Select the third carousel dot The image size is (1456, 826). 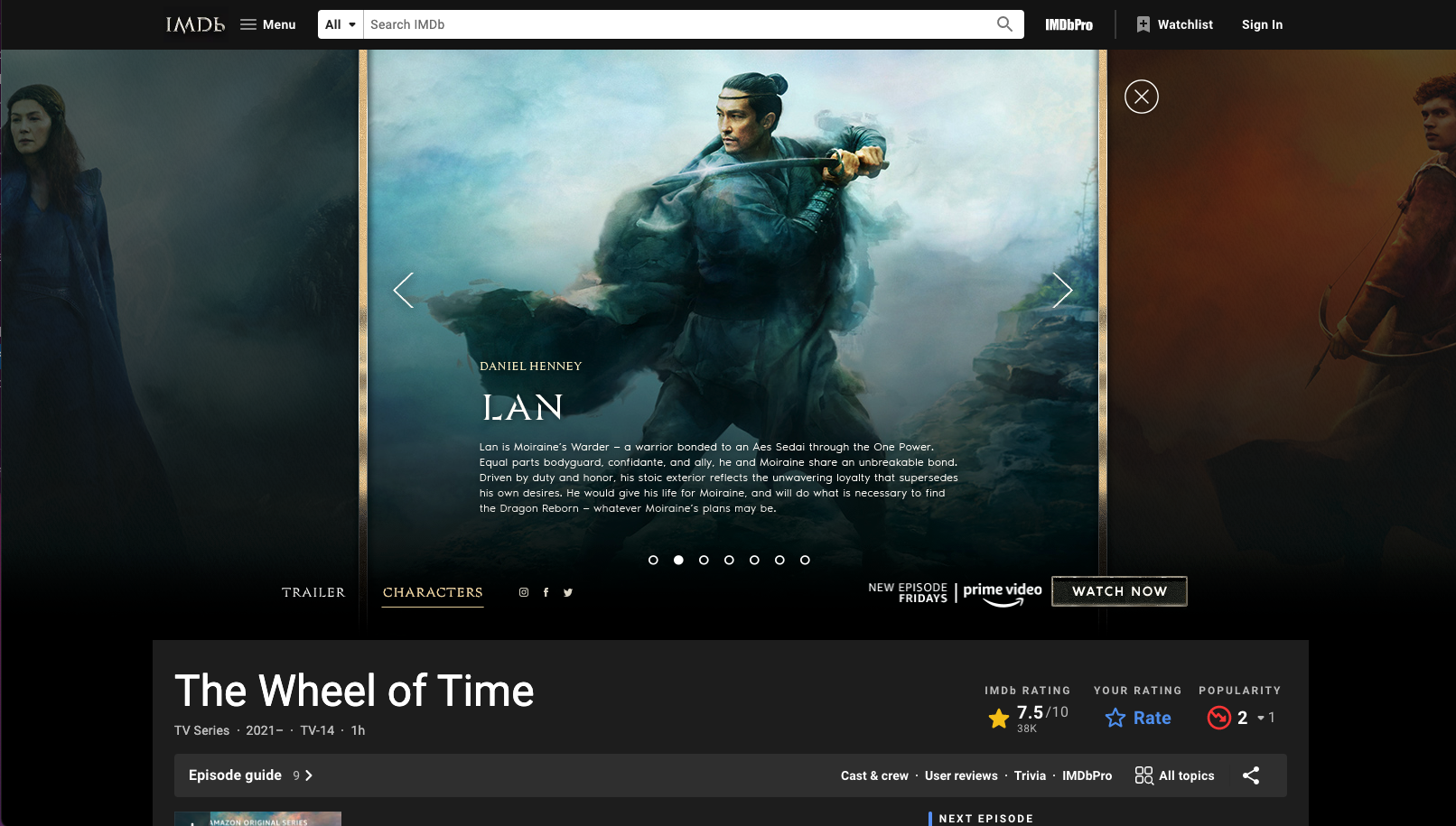point(704,560)
